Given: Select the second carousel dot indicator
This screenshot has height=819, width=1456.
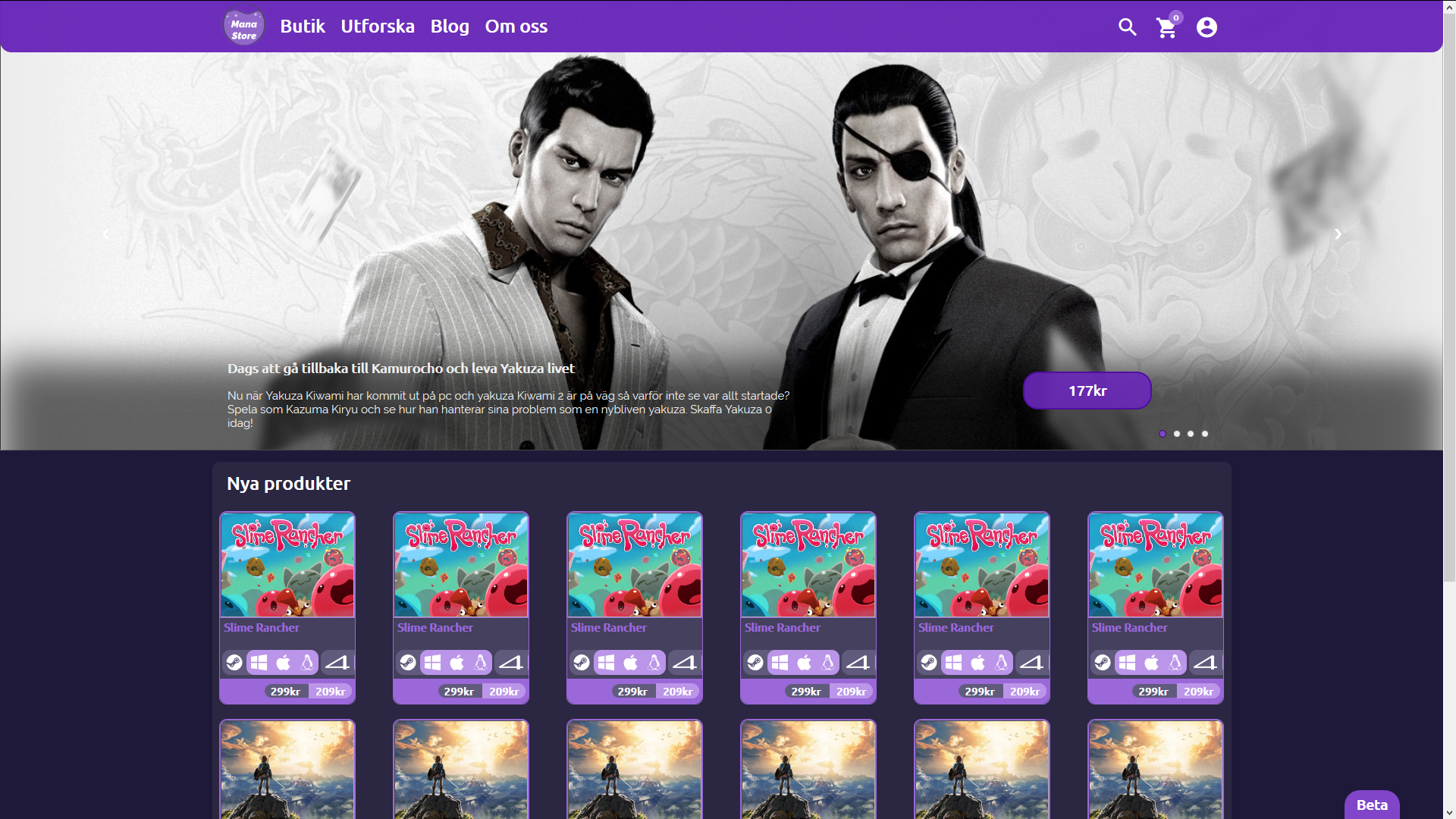Looking at the screenshot, I should click(1177, 434).
